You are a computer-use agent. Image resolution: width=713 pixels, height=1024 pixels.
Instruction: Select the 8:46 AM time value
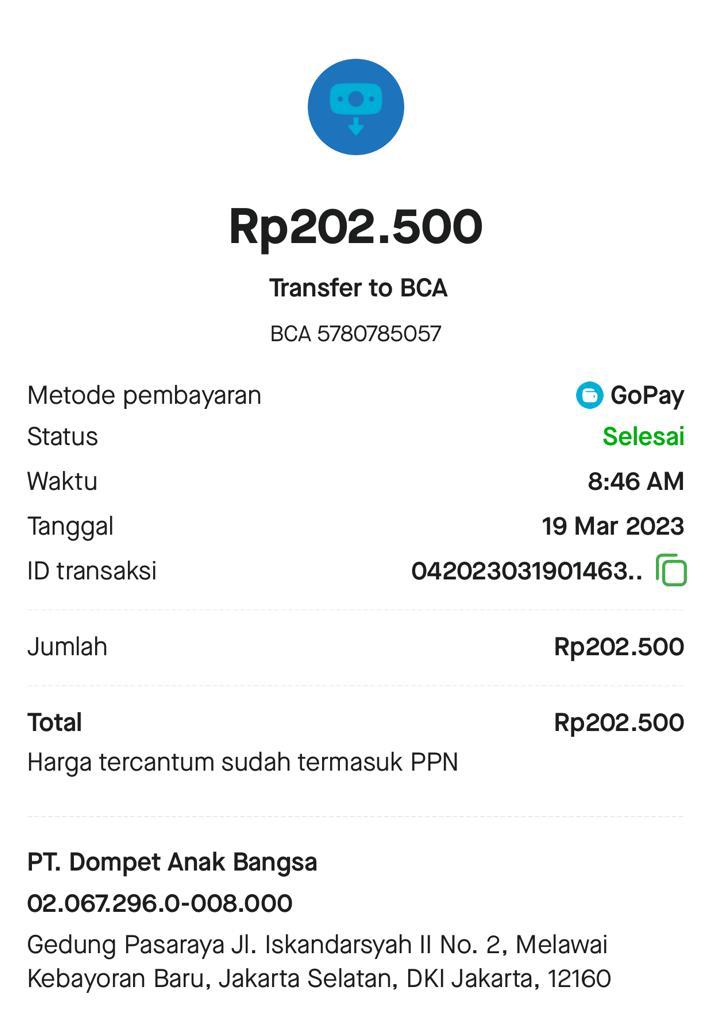[635, 481]
